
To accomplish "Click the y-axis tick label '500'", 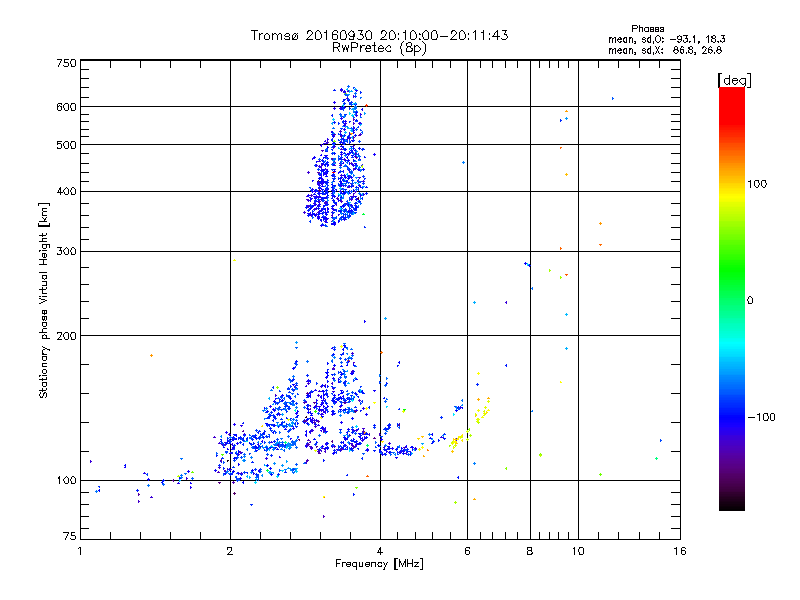I will 66,145.
